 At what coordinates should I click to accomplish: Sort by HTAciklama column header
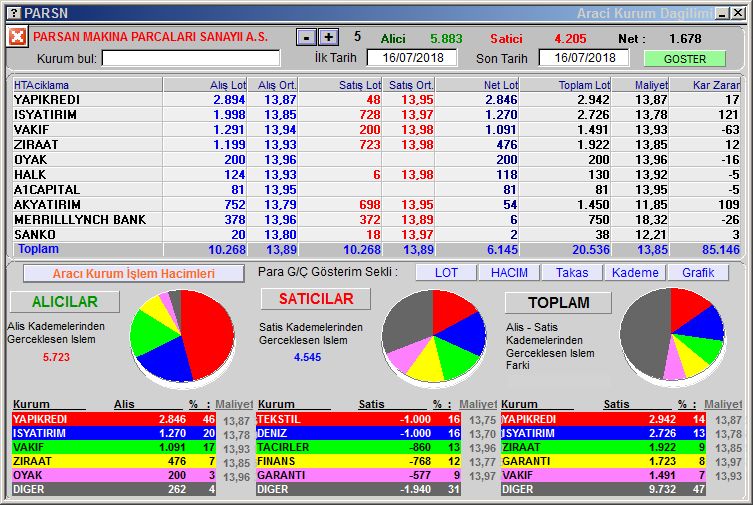coord(88,85)
